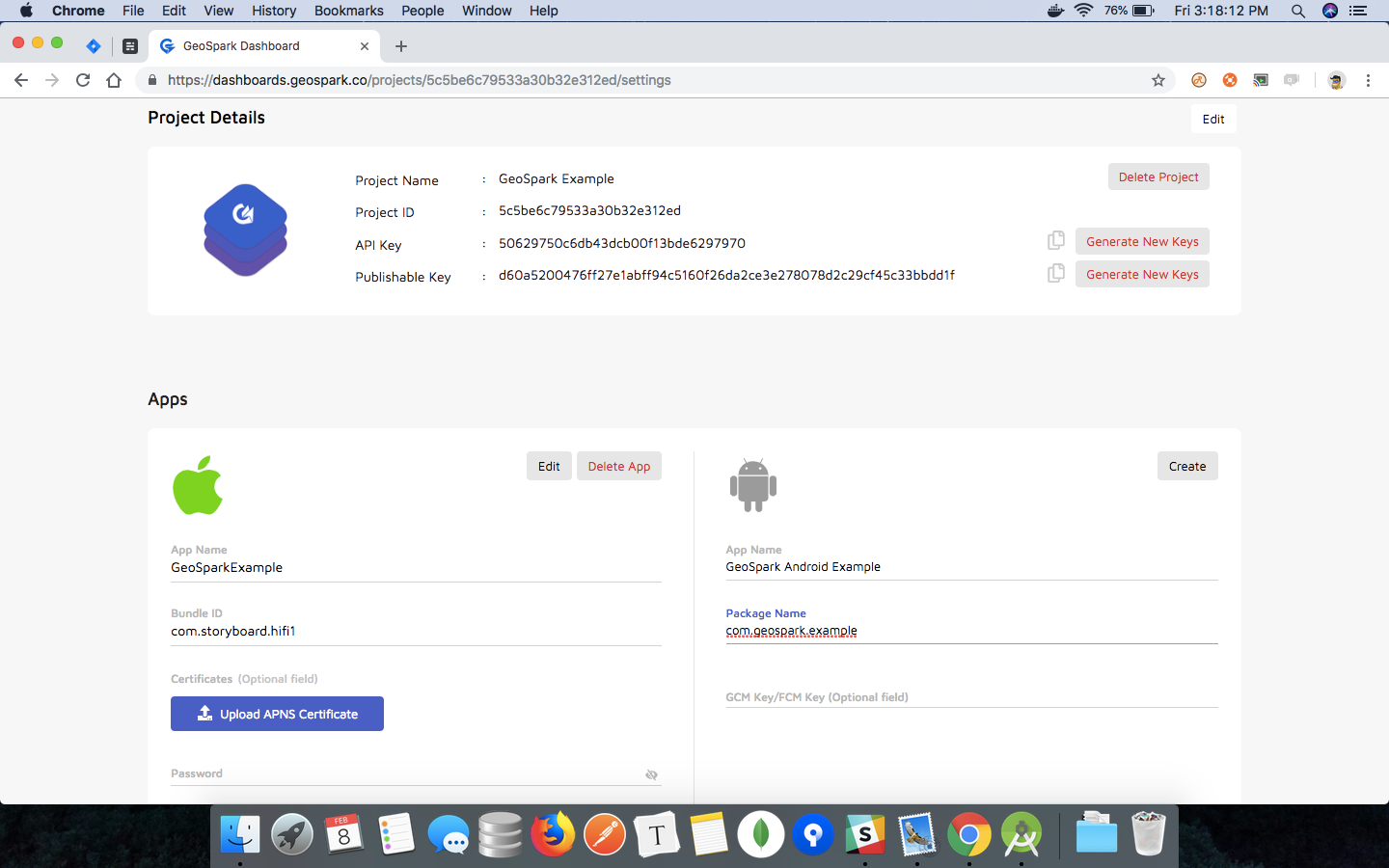Screen dimensions: 1389x868
Task: Go forward with the browser forward arrow
Action: coord(52,80)
